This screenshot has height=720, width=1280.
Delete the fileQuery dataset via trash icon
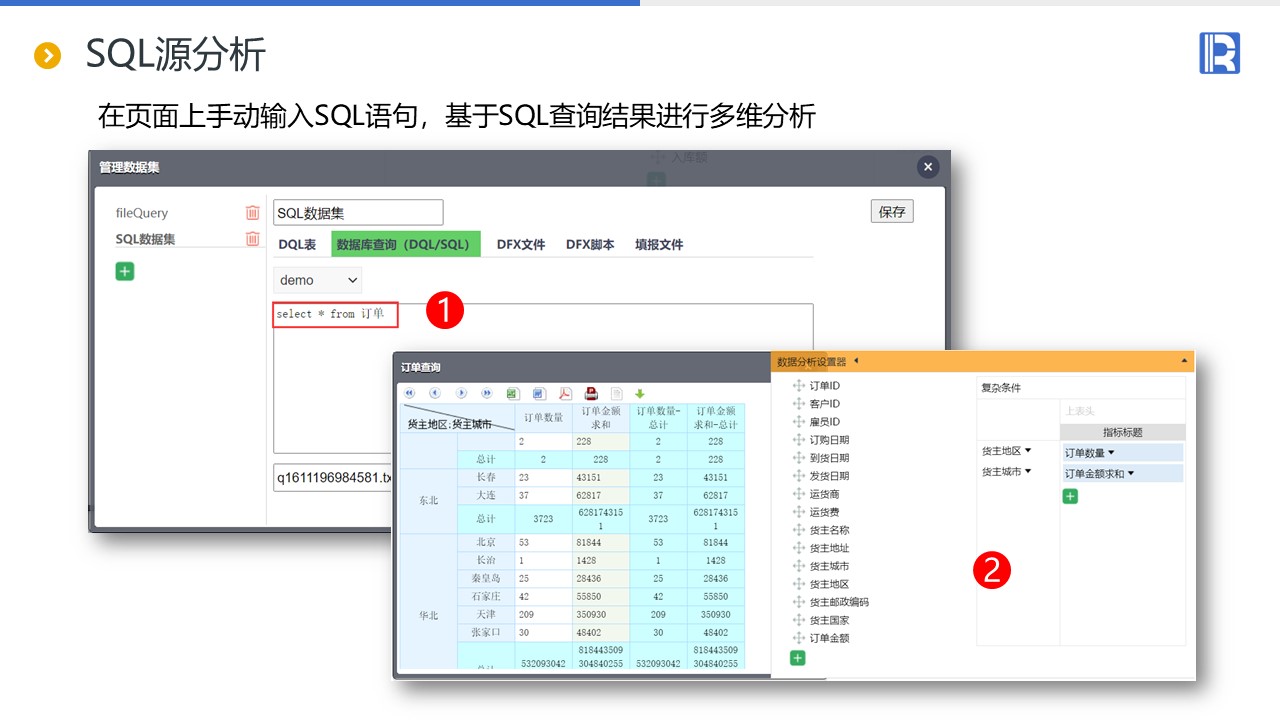click(x=252, y=213)
